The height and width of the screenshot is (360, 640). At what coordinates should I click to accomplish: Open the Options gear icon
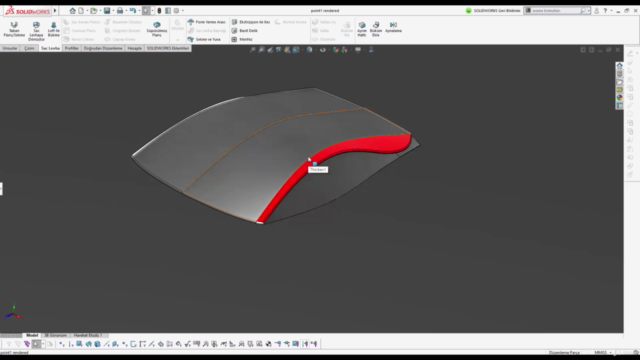[176, 11]
